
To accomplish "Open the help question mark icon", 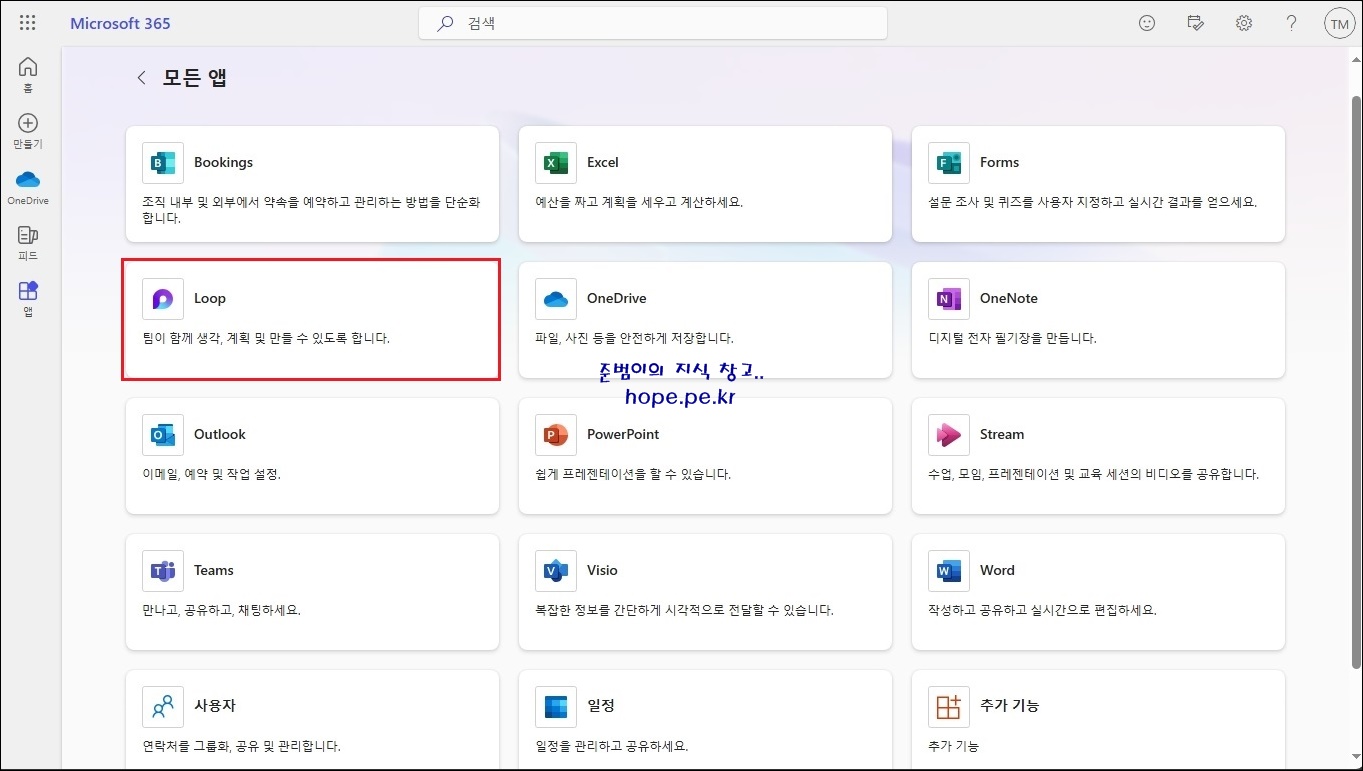I will [1292, 23].
